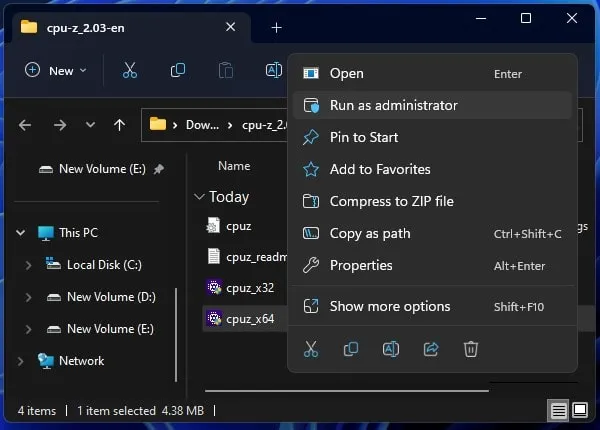Click the cpuz configuration file icon

point(213,225)
